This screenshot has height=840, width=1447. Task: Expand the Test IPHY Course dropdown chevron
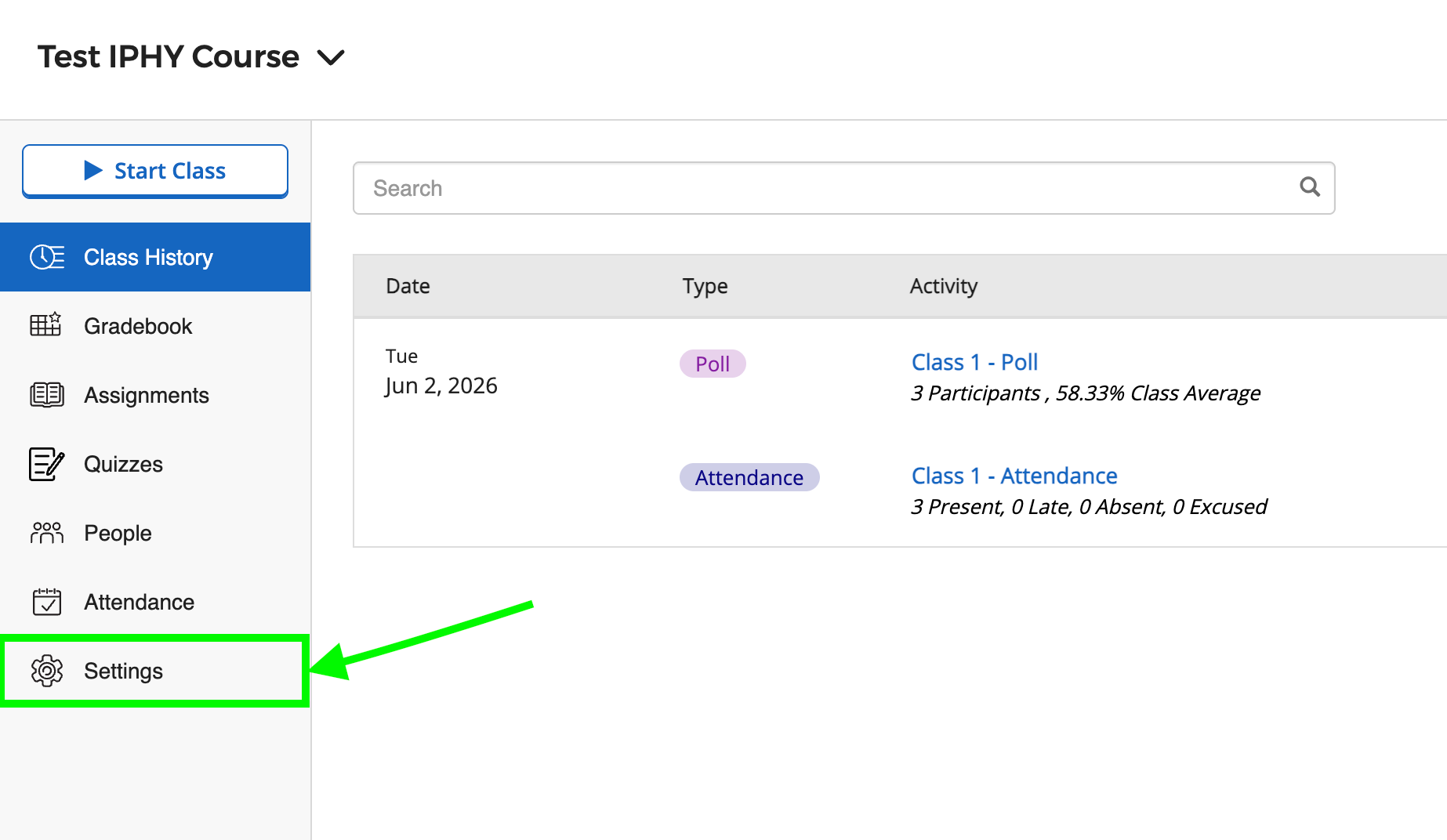pos(330,58)
